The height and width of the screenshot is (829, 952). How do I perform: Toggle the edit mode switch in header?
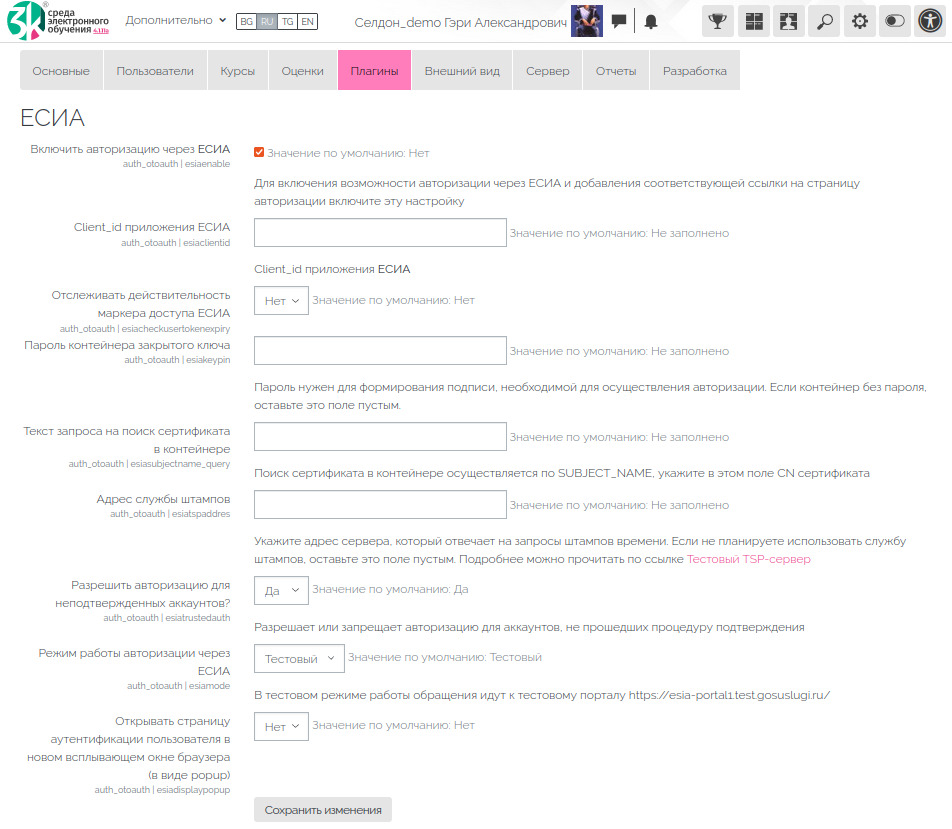click(895, 21)
